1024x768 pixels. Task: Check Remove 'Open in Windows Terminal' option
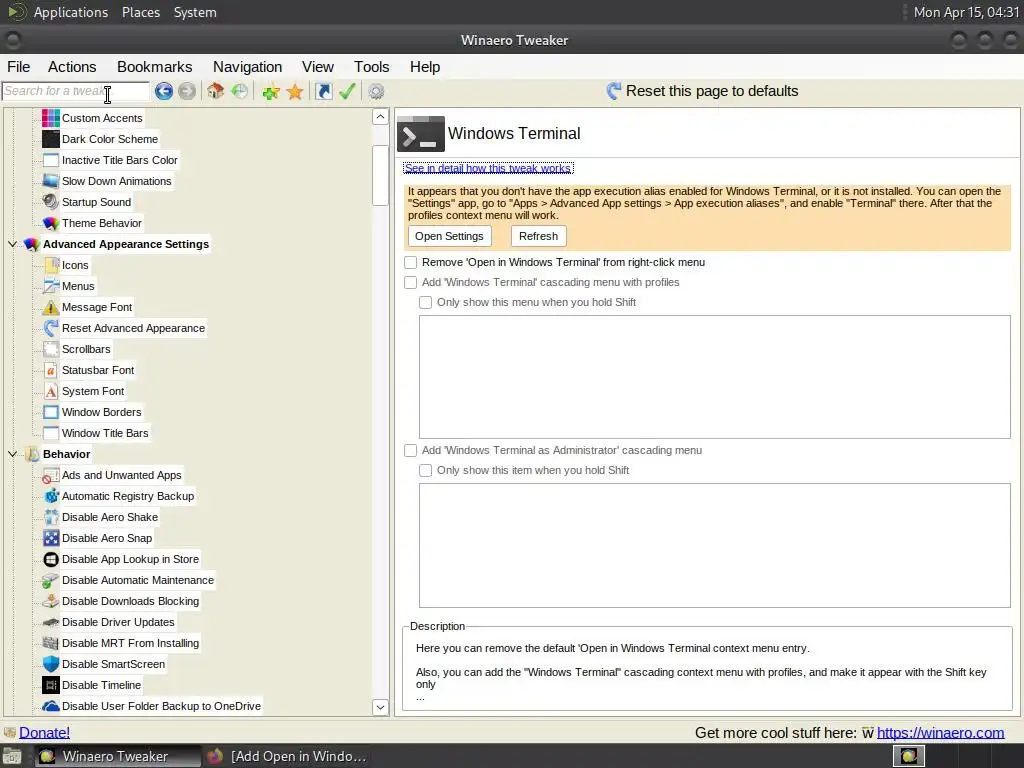coord(410,263)
